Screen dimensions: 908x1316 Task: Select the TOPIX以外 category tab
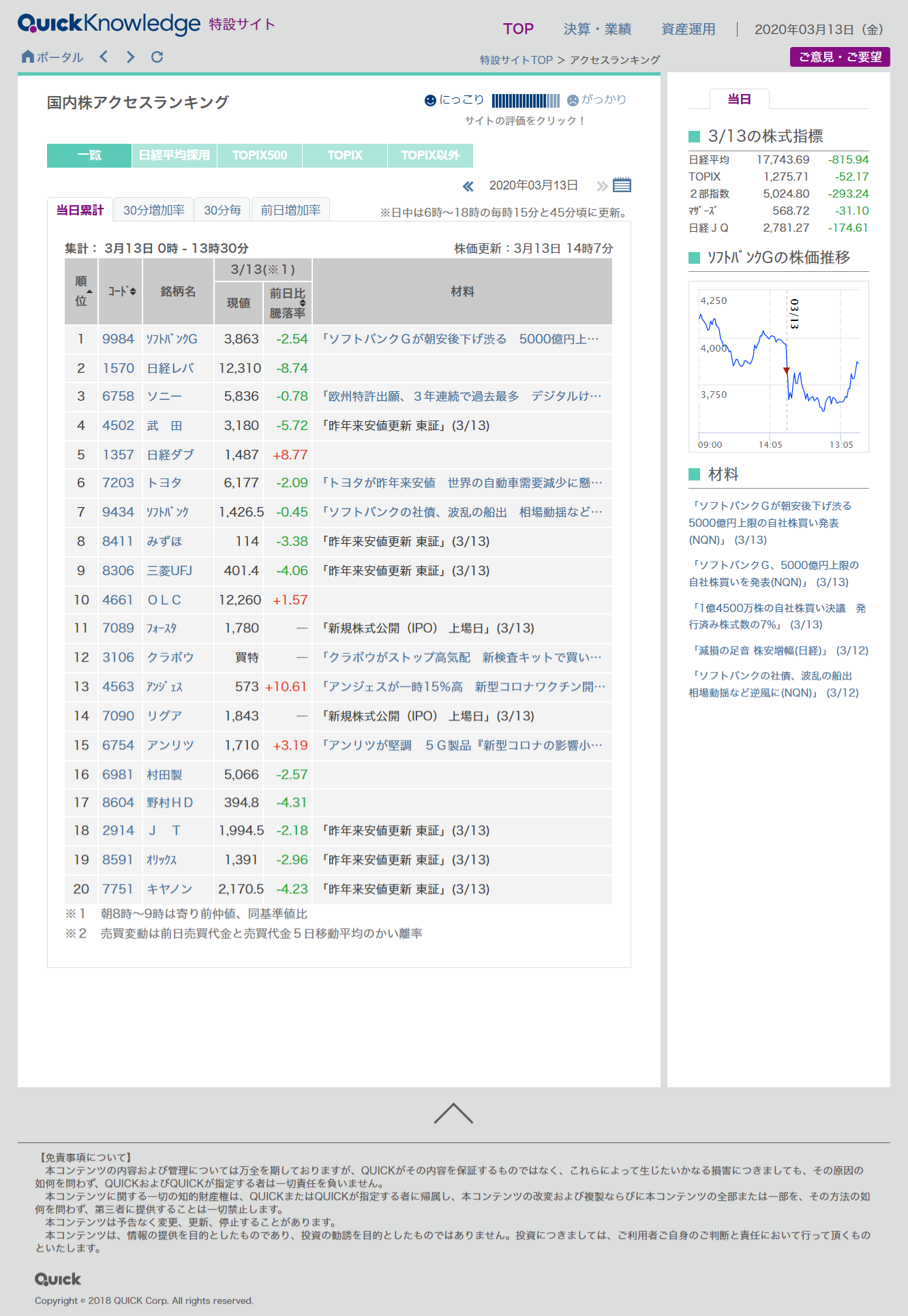[x=430, y=155]
